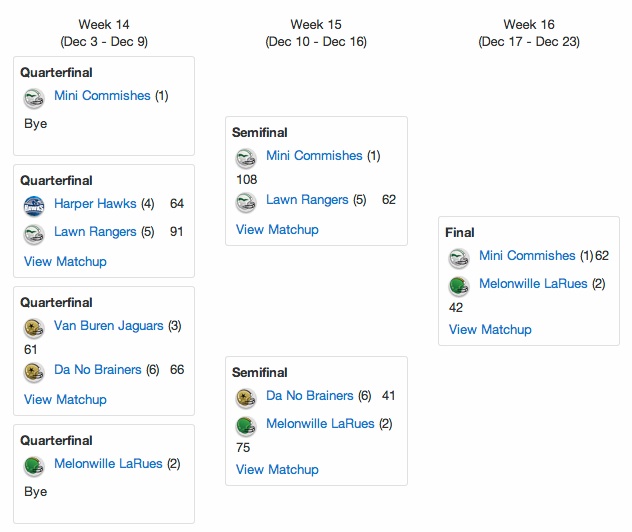Viewport: 632px width, 532px height.
Task: Click Da No Brainers helmet in Quarterfinal
Action: click(34, 372)
